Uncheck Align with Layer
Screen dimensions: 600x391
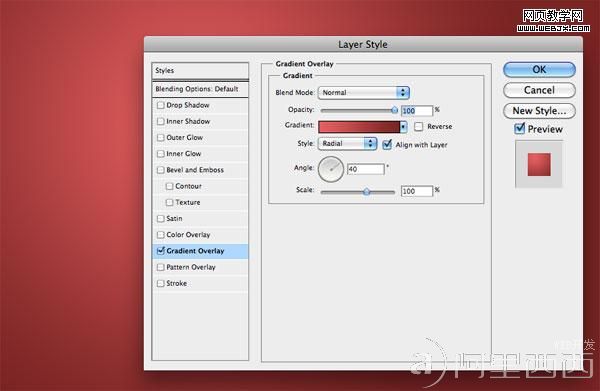[x=387, y=144]
